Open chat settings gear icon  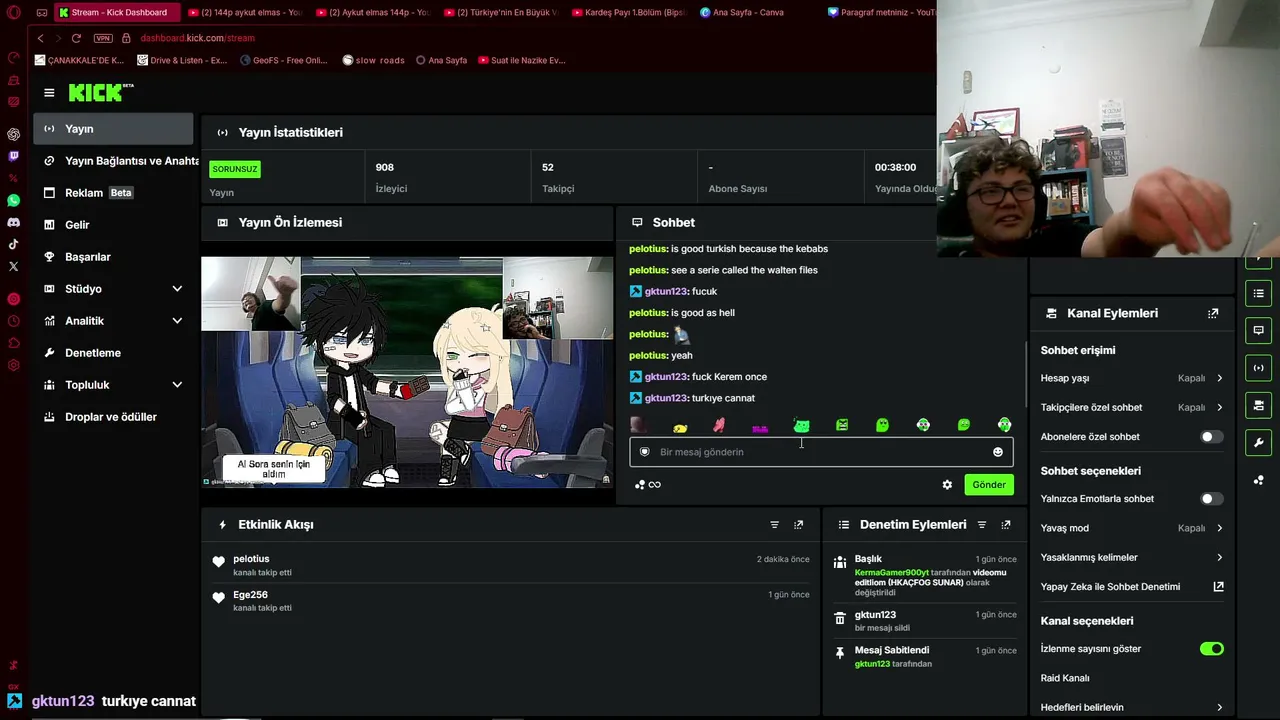[x=947, y=485]
